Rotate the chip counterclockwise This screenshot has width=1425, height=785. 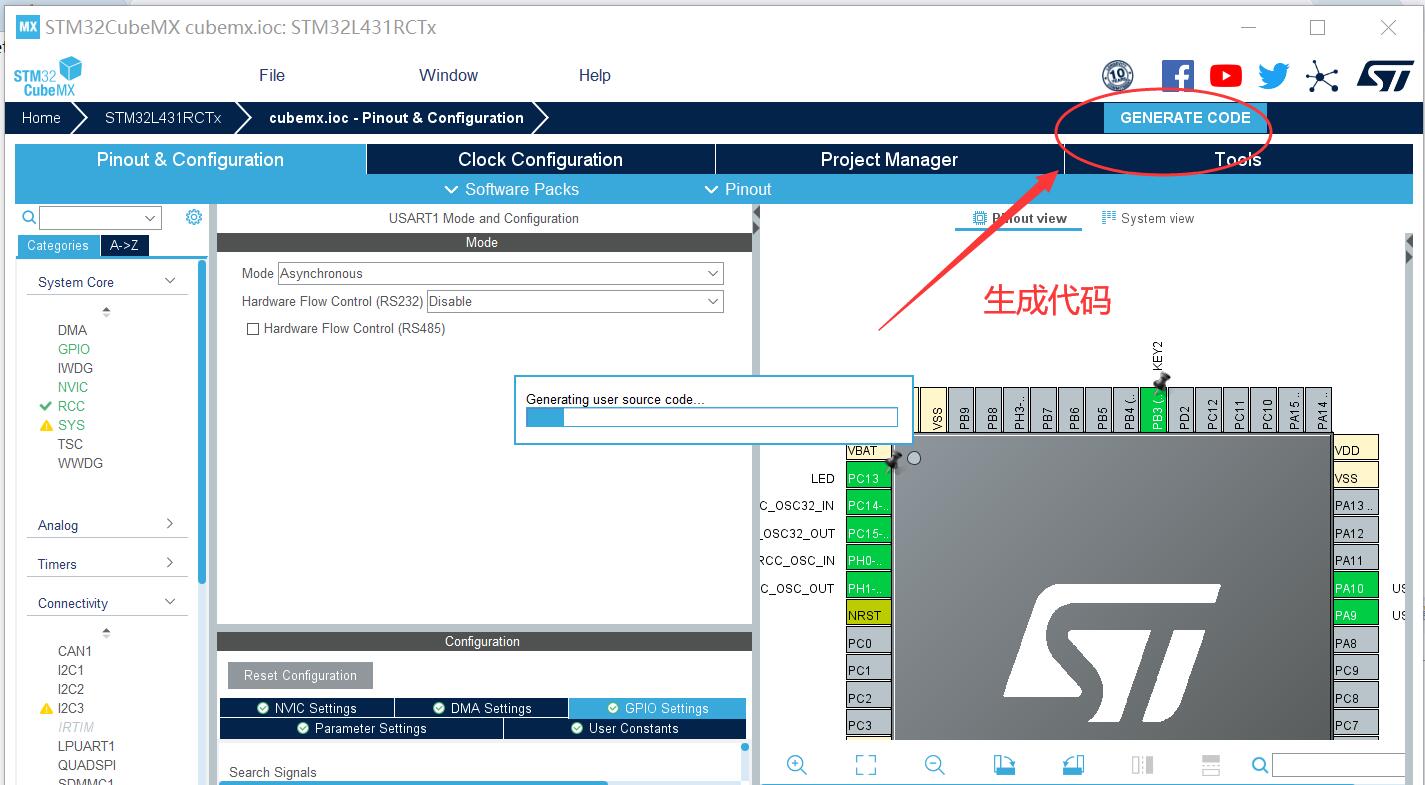click(x=1073, y=765)
